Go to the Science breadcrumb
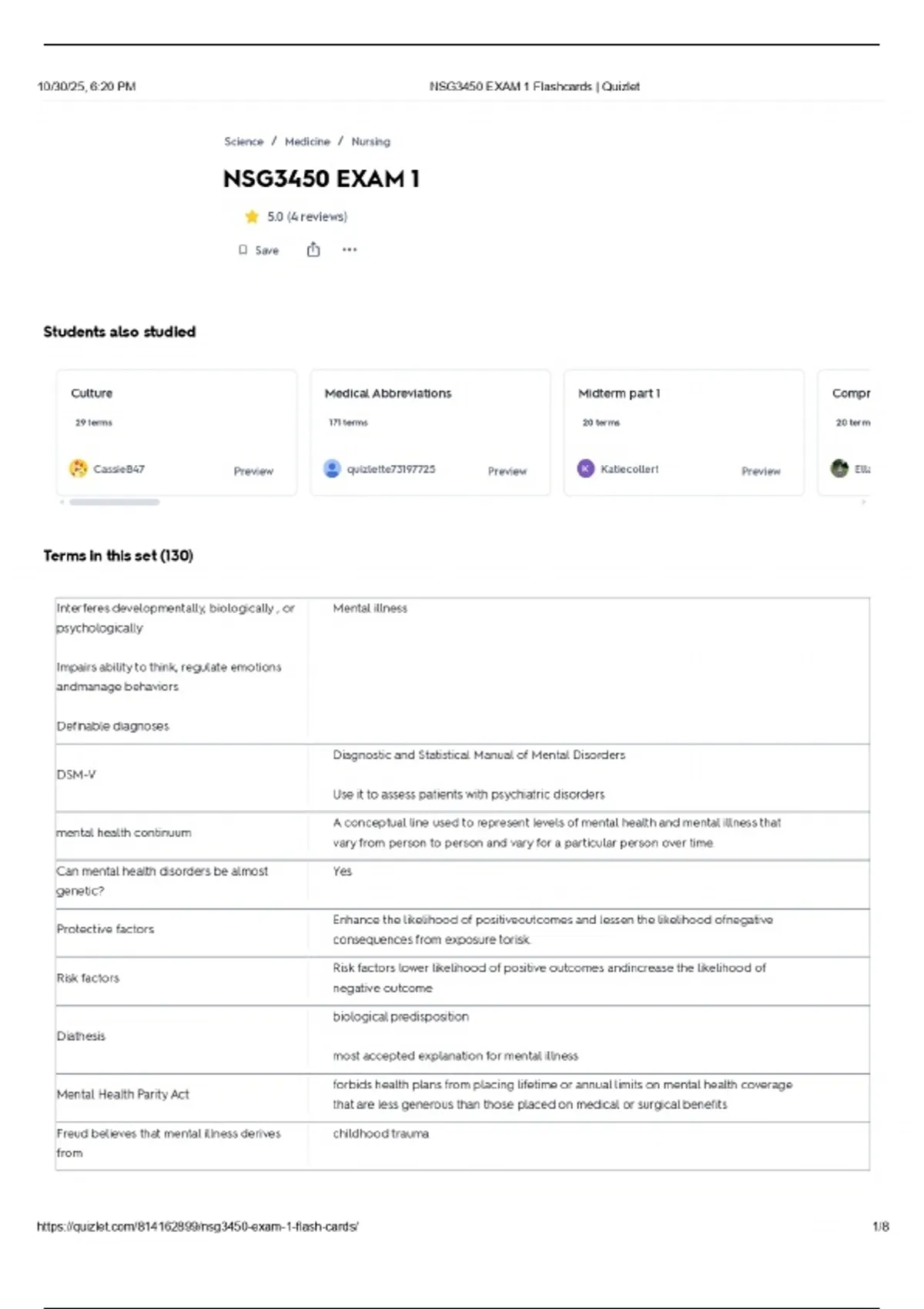The height and width of the screenshot is (1309, 924). tap(243, 142)
